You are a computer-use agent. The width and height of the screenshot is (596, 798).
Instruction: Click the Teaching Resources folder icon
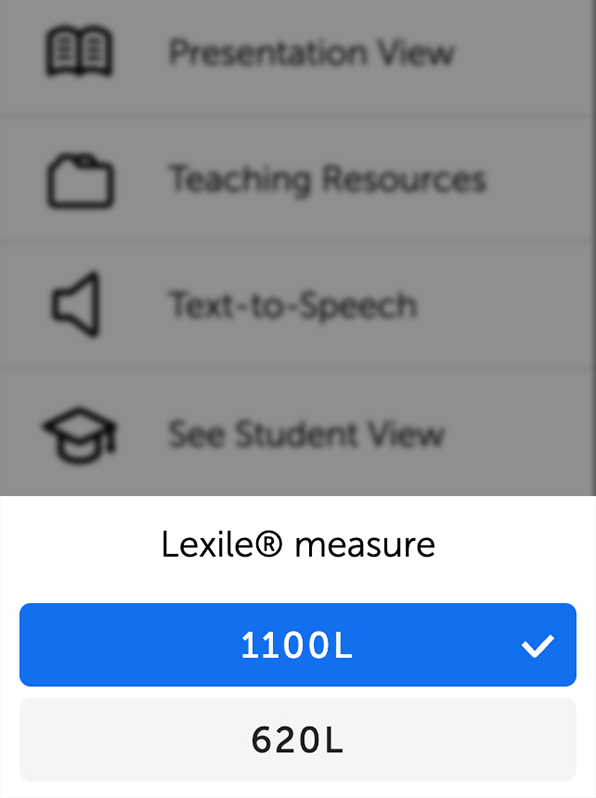click(x=80, y=180)
